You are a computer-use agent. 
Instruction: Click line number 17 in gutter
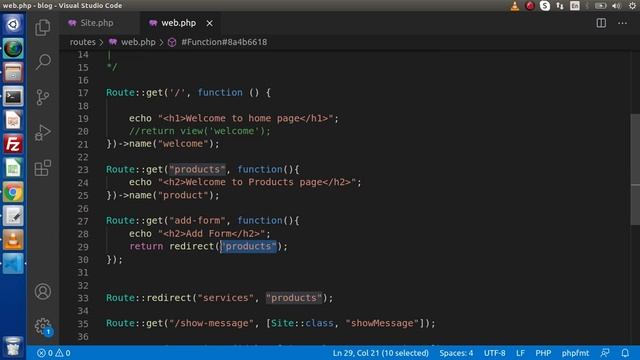pyautogui.click(x=83, y=93)
